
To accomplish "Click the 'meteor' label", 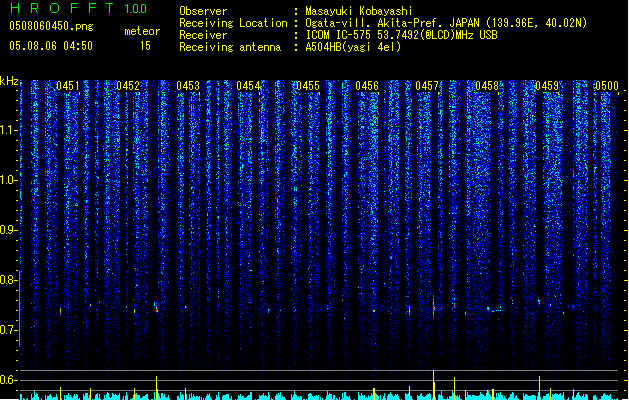I will (142, 31).
